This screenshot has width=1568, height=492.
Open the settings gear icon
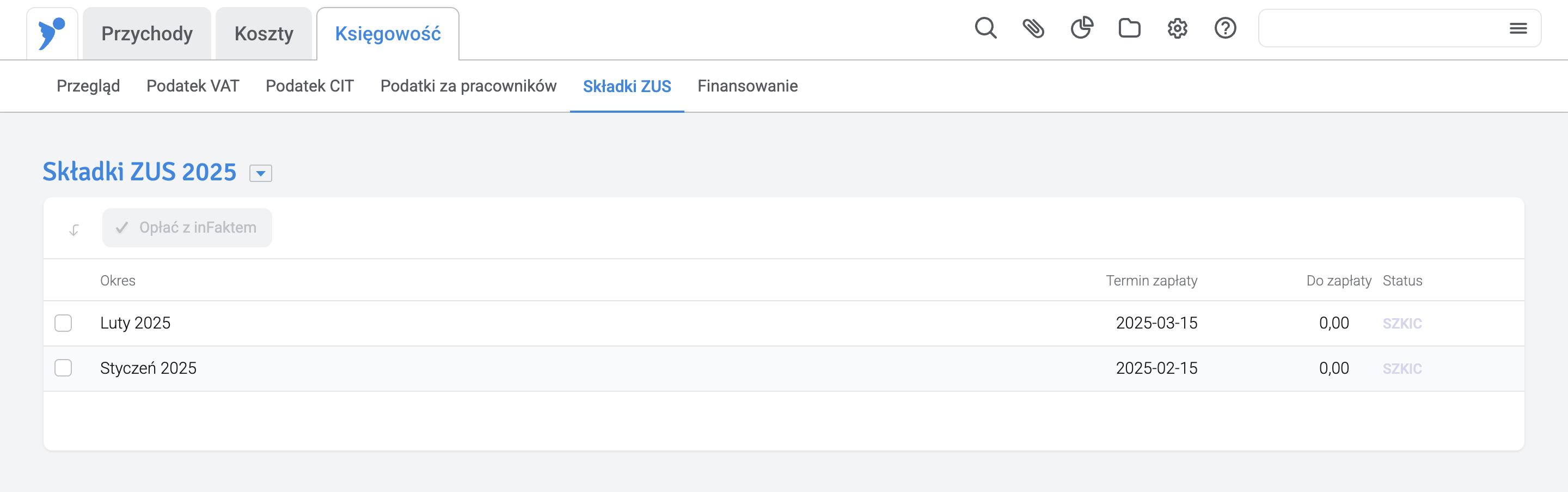point(1177,29)
